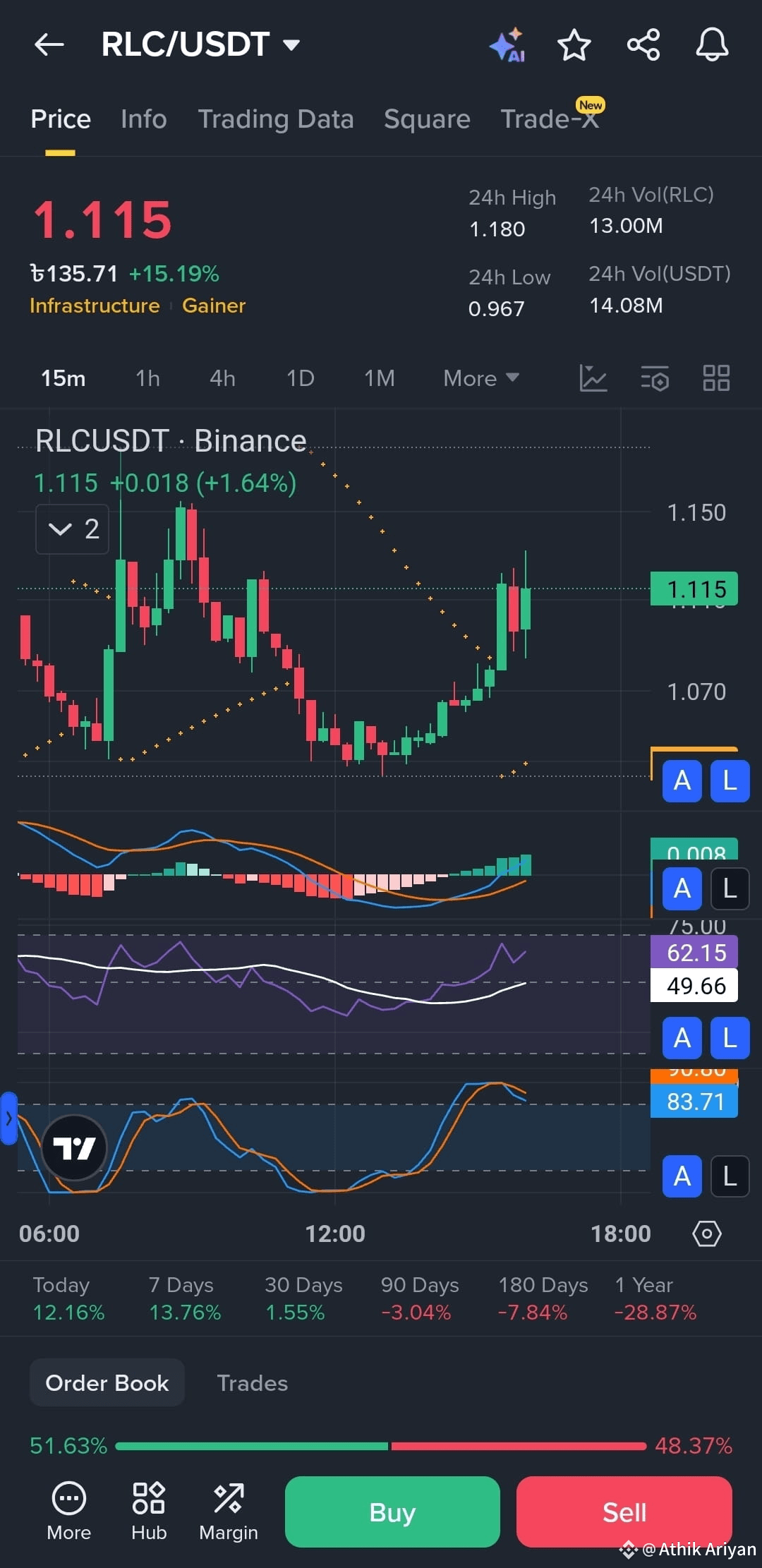Tap the TradingView logo badge

(x=74, y=1148)
